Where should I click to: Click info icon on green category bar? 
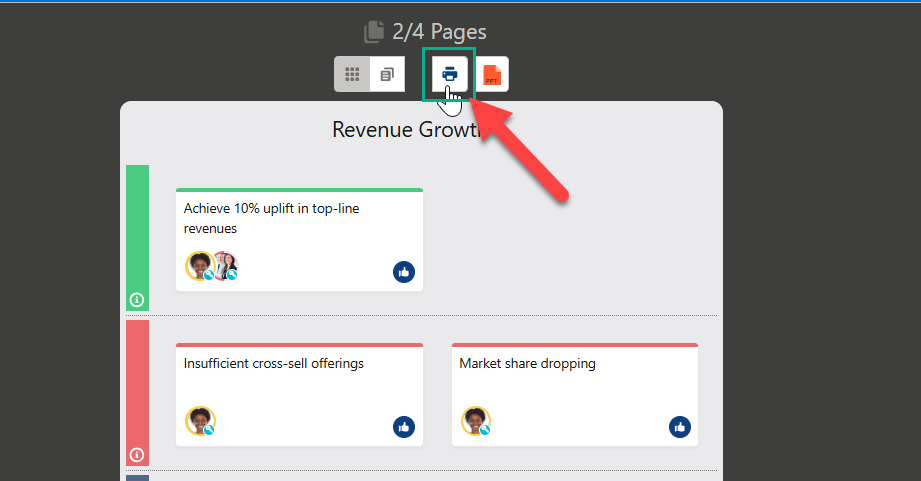pyautogui.click(x=137, y=300)
